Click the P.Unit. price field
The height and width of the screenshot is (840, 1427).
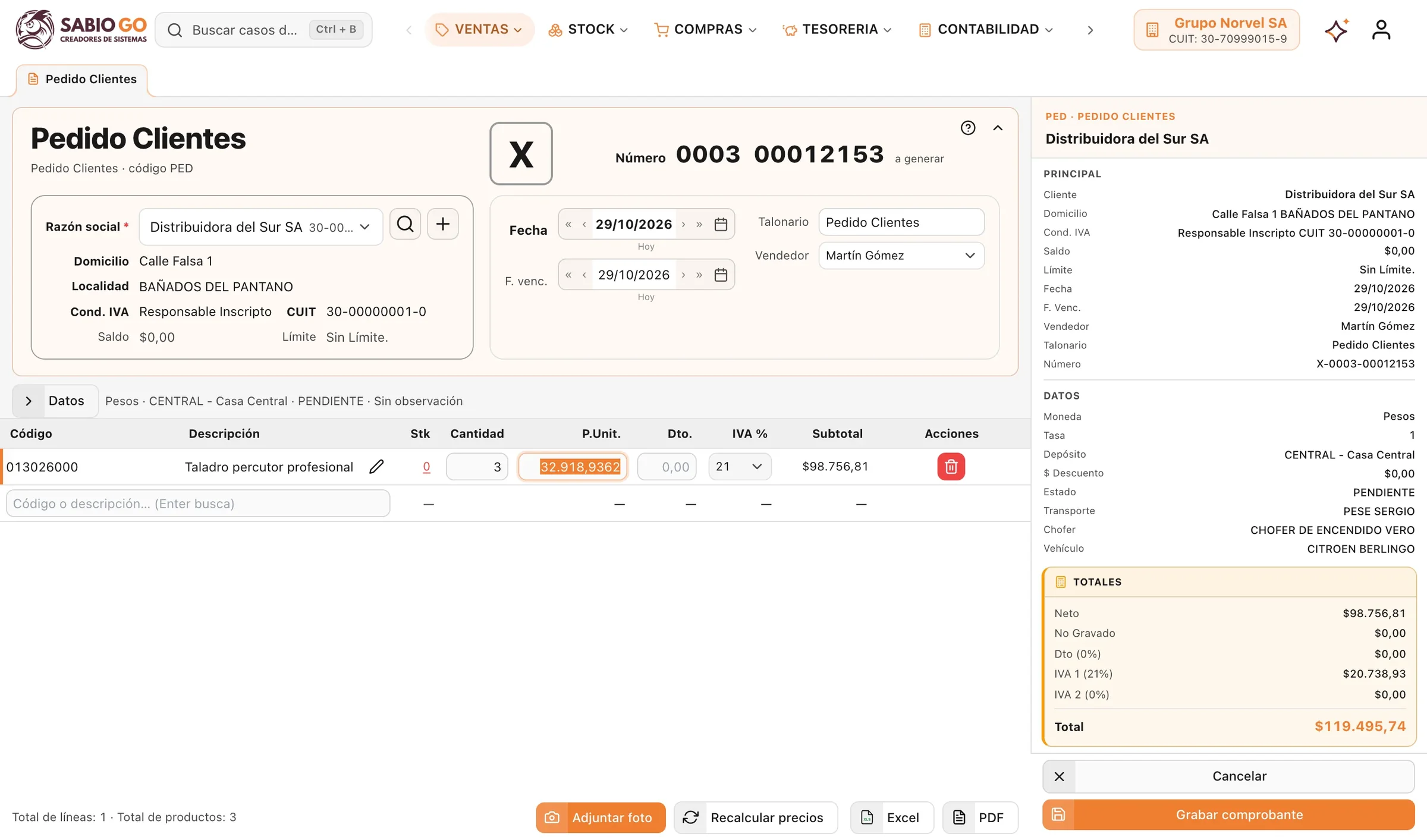(573, 467)
